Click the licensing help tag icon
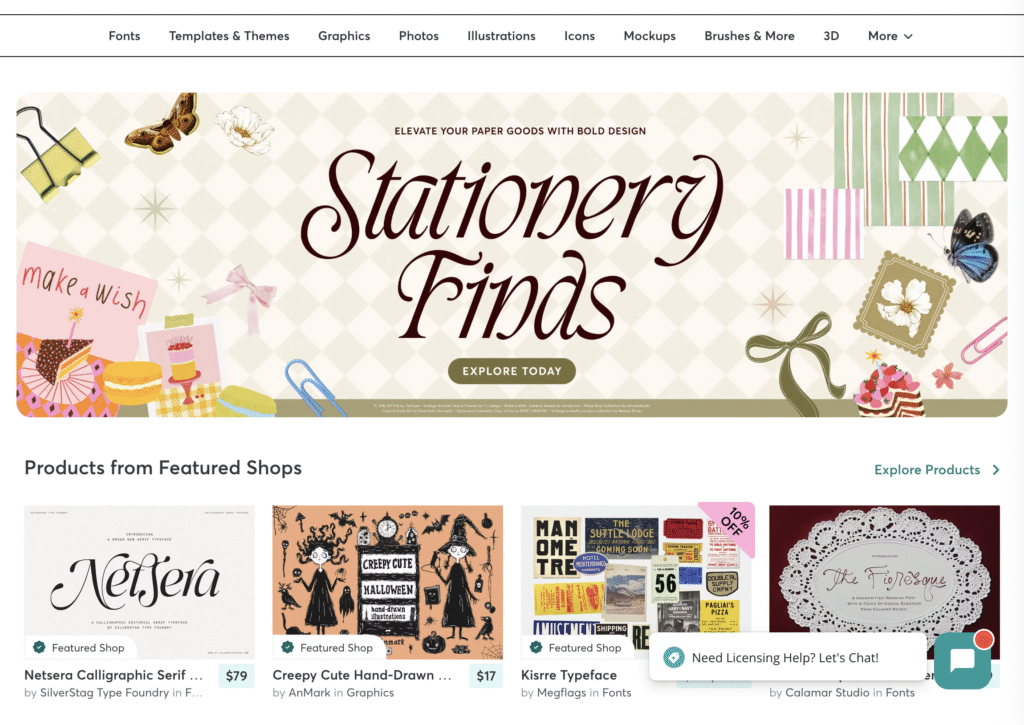Viewport: 1024px width, 725px height. [x=673, y=657]
